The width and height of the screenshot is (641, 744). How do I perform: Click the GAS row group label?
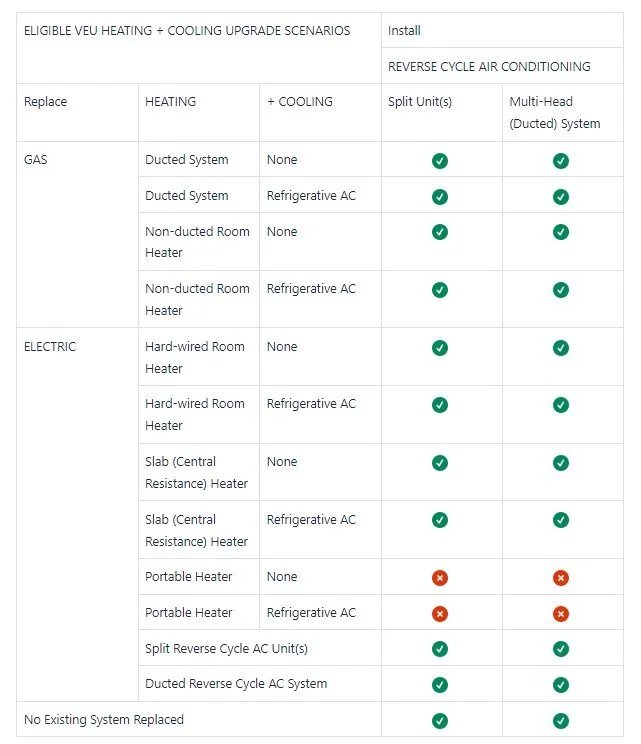36,159
